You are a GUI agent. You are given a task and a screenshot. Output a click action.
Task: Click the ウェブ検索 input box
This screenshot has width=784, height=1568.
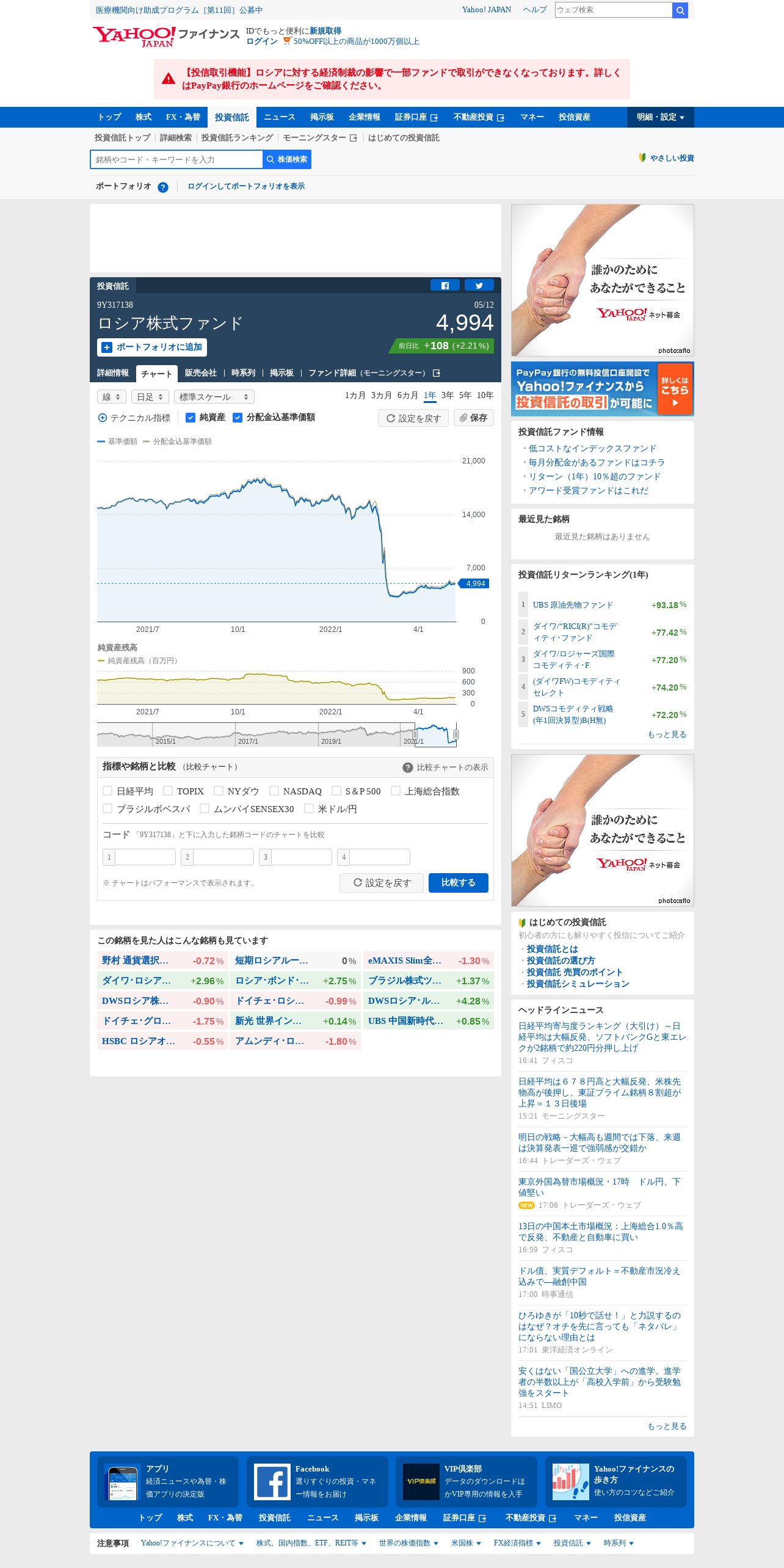tap(614, 10)
